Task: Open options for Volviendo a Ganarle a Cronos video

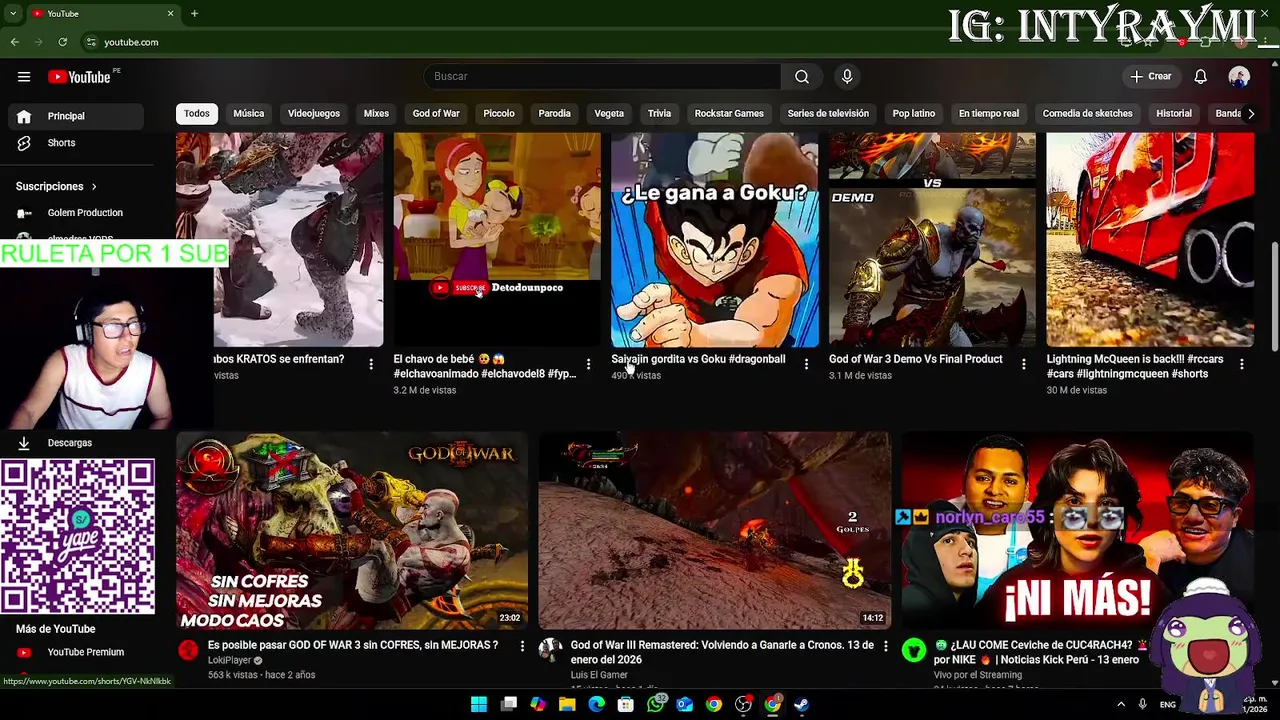Action: (x=885, y=647)
